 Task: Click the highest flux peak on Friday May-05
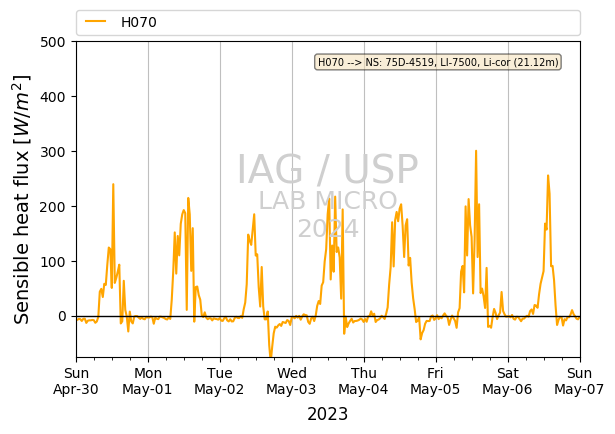(x=476, y=151)
